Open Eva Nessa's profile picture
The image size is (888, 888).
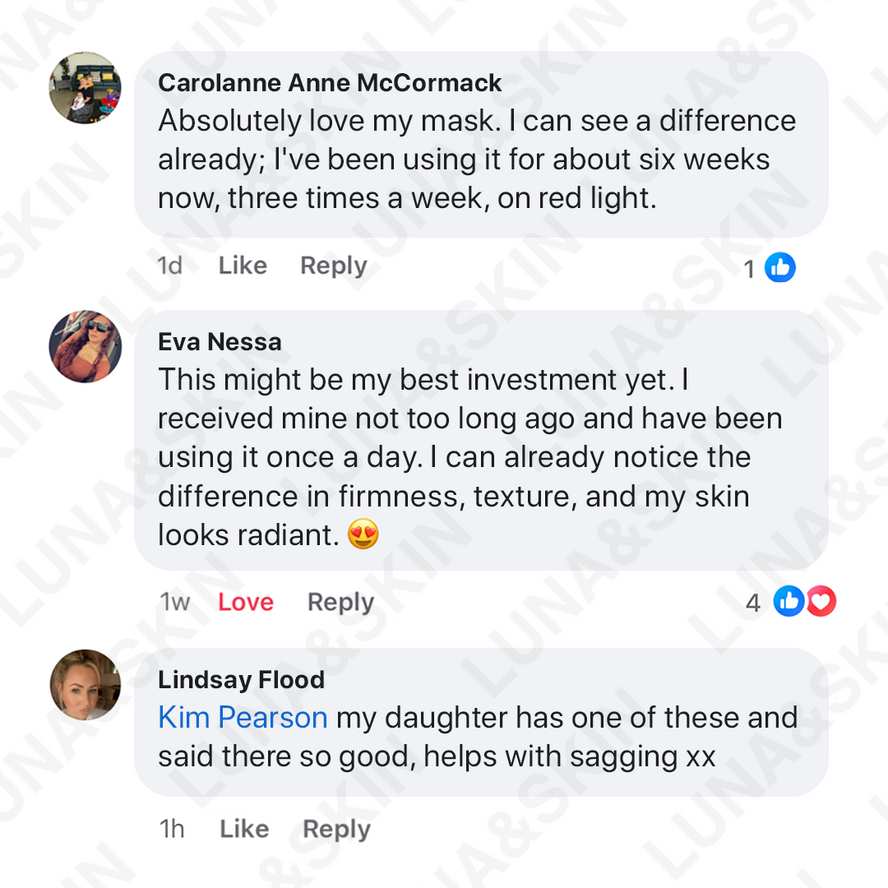click(85, 346)
